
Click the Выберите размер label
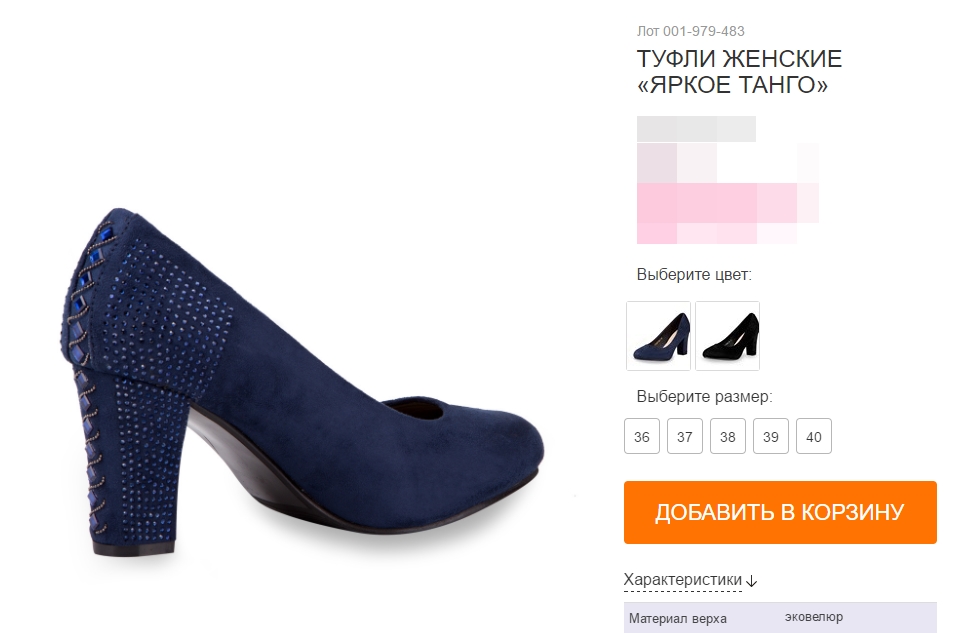pos(704,397)
